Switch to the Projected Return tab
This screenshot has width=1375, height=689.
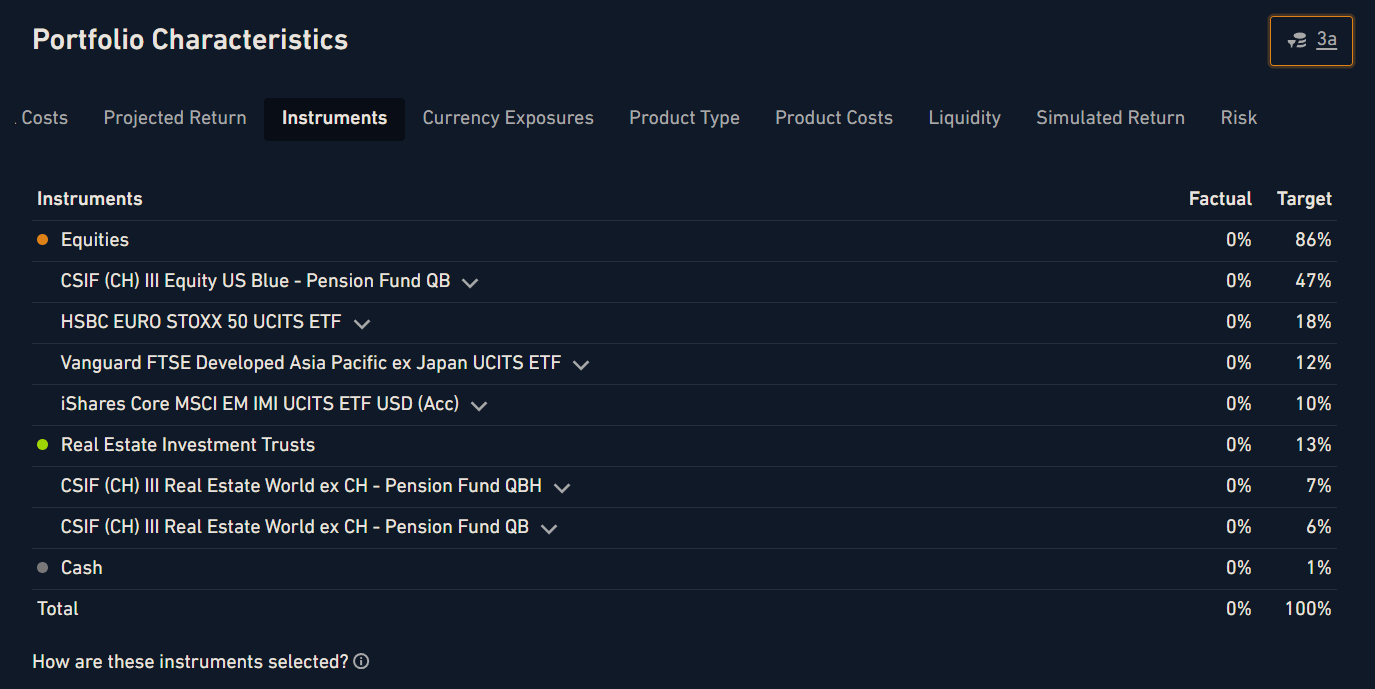[175, 118]
